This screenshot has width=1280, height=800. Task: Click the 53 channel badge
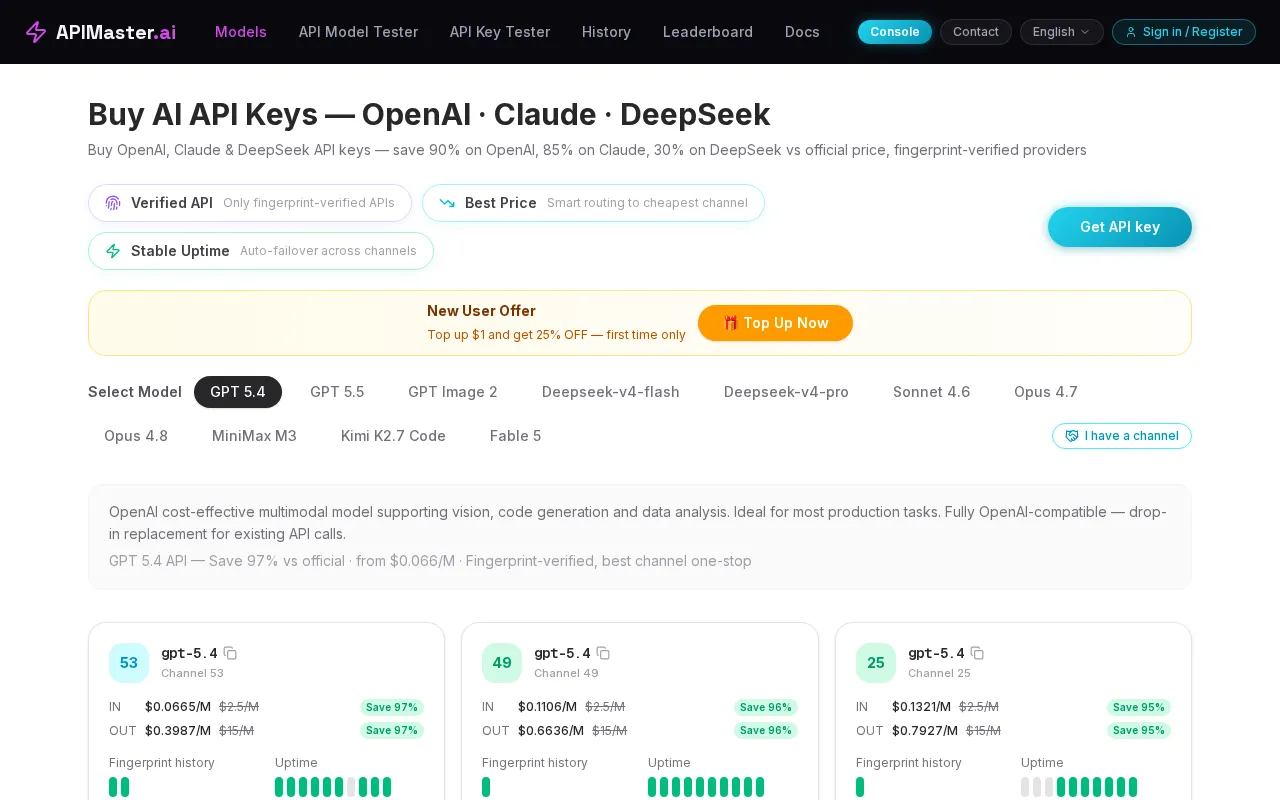pos(129,663)
